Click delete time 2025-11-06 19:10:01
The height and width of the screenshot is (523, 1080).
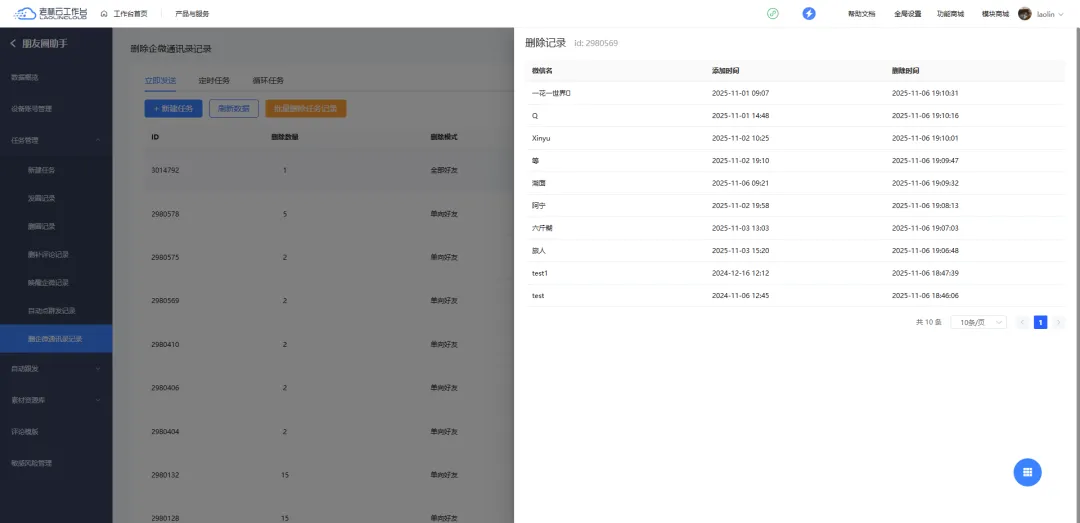click(x=925, y=138)
